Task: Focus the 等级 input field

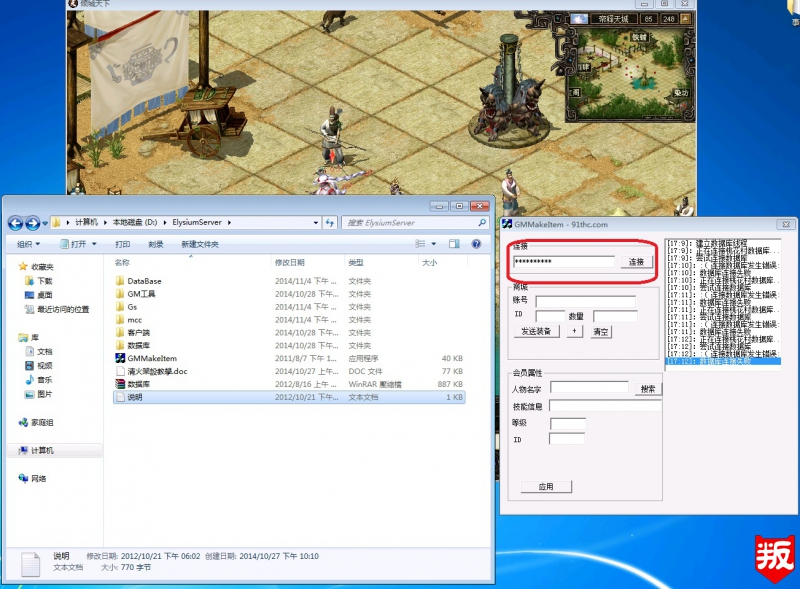Action: (x=567, y=423)
